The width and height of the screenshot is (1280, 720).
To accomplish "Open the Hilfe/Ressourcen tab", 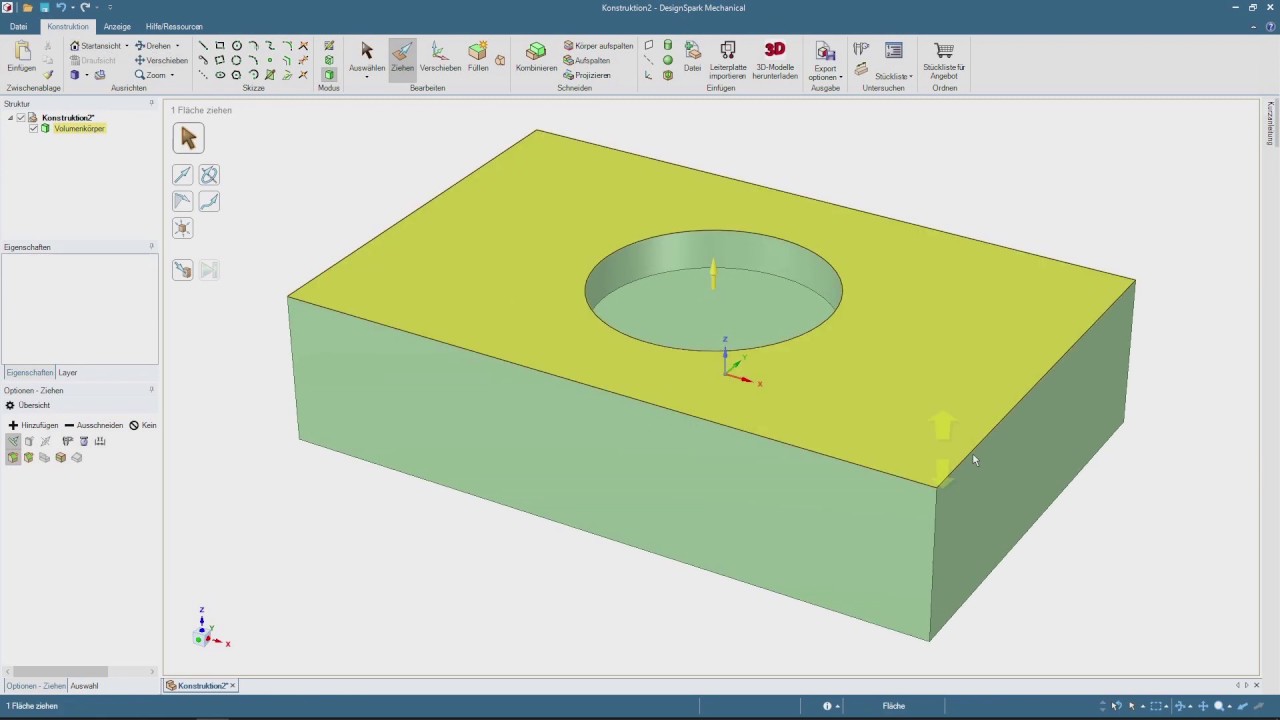I will click(x=174, y=27).
